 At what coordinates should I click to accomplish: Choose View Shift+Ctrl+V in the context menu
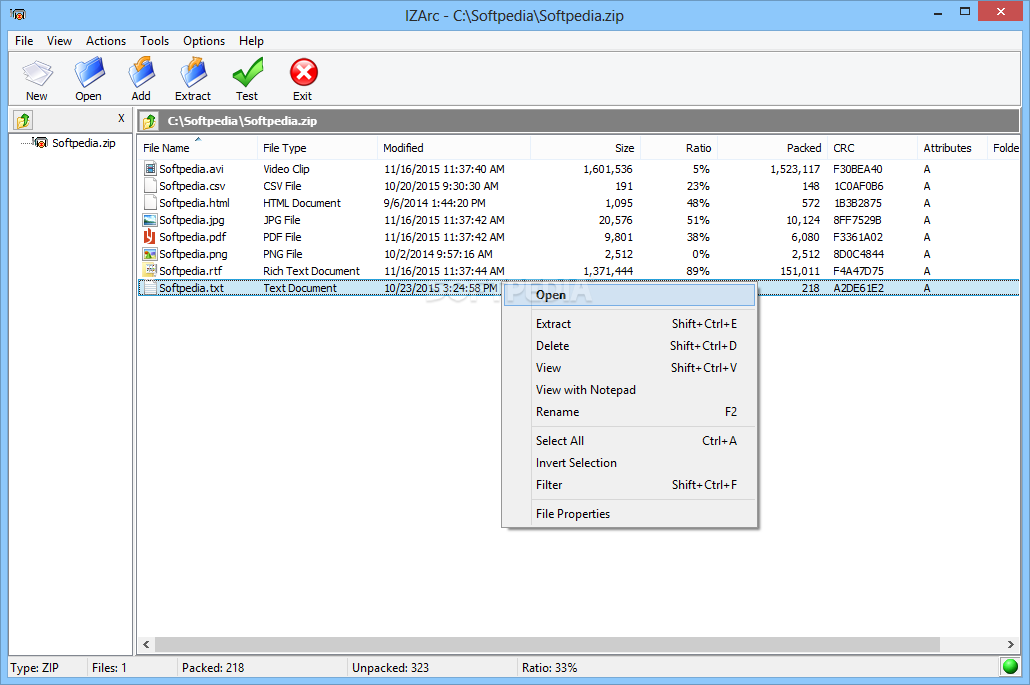point(629,368)
